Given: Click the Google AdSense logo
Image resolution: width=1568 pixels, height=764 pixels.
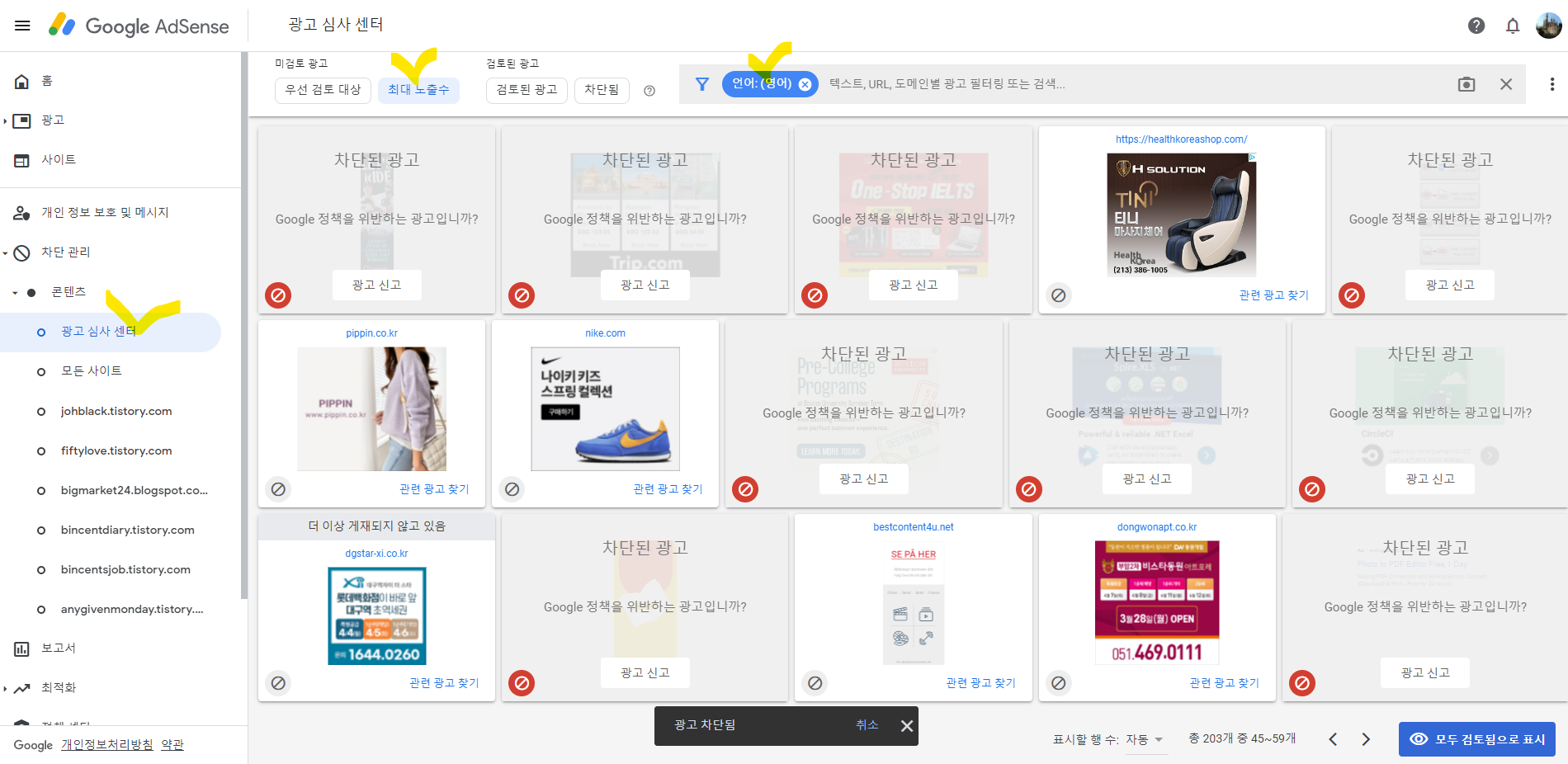Looking at the screenshot, I should point(139,26).
